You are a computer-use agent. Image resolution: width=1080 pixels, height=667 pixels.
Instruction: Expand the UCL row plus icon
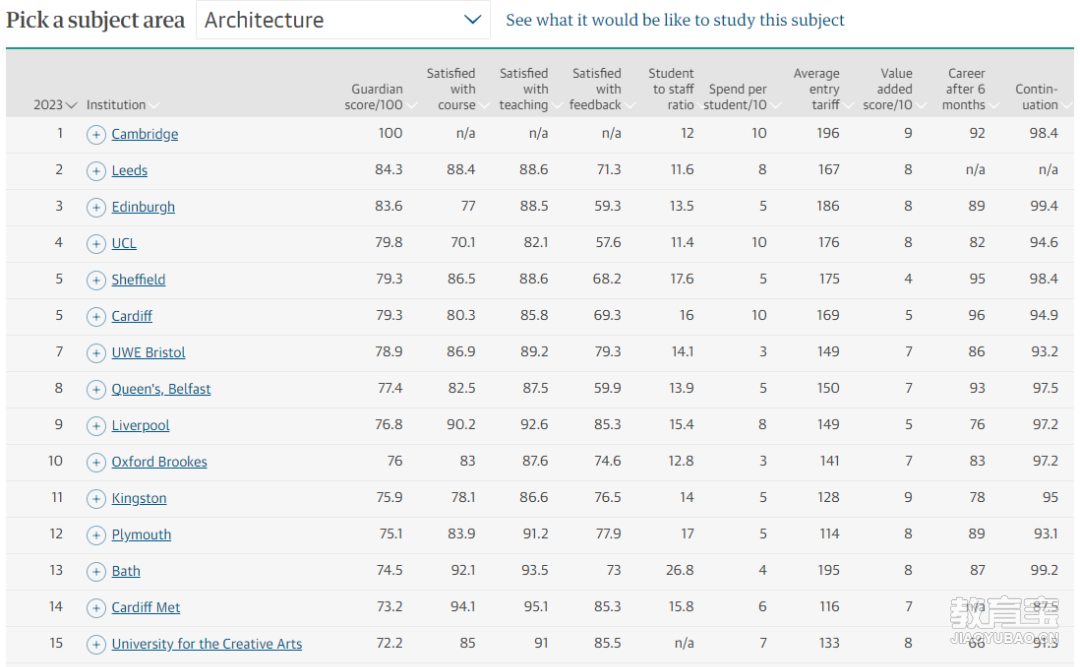[96, 244]
